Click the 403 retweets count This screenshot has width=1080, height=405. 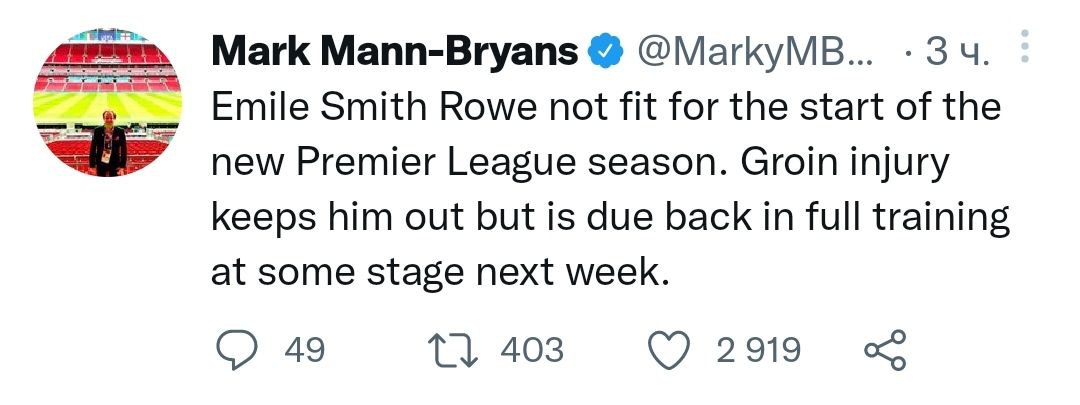pos(530,350)
